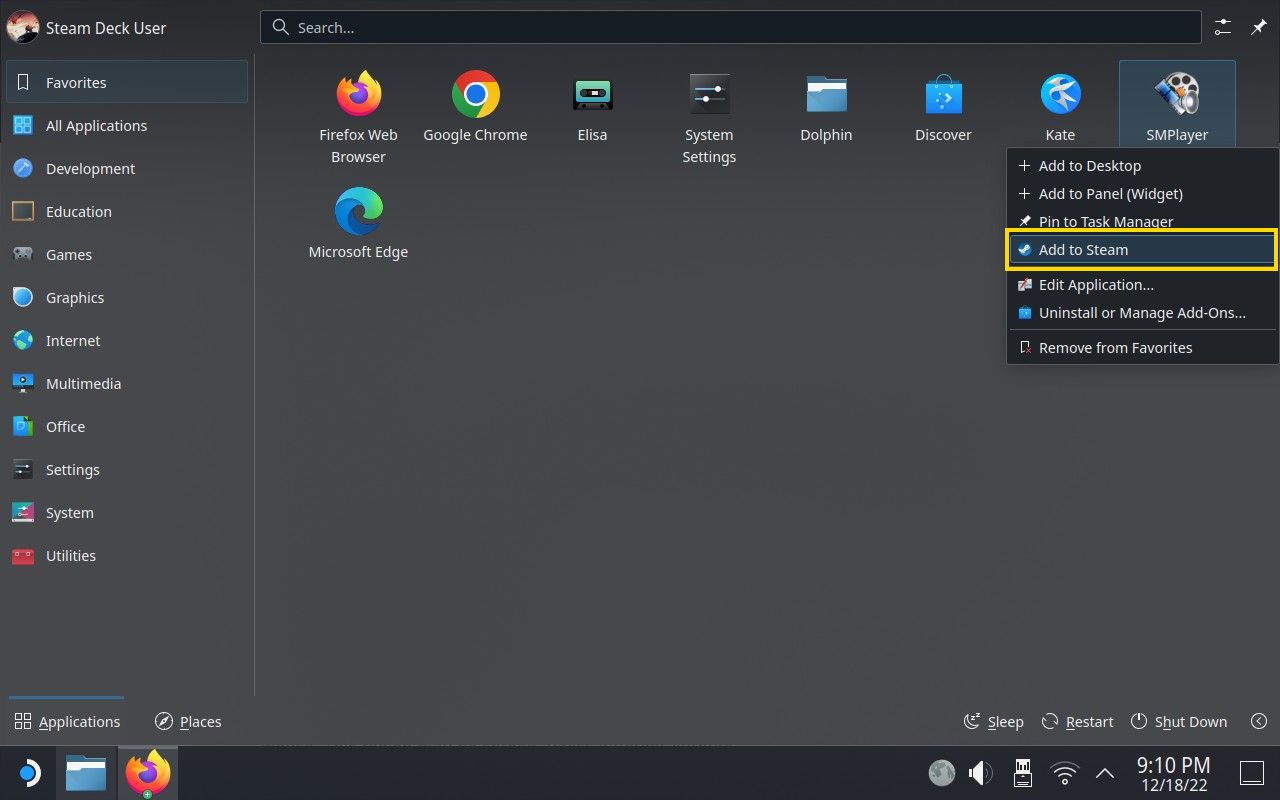
Task: Launch the Elisa music player
Action: [592, 95]
